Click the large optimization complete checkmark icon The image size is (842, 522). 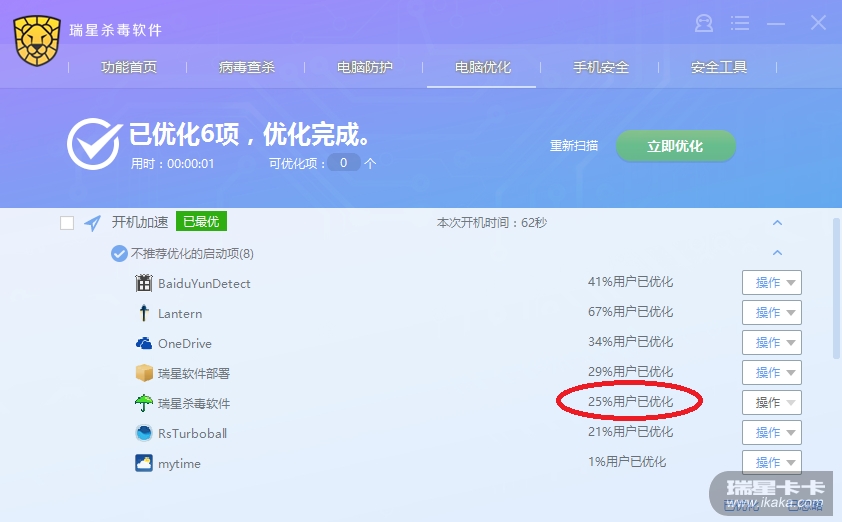94,144
